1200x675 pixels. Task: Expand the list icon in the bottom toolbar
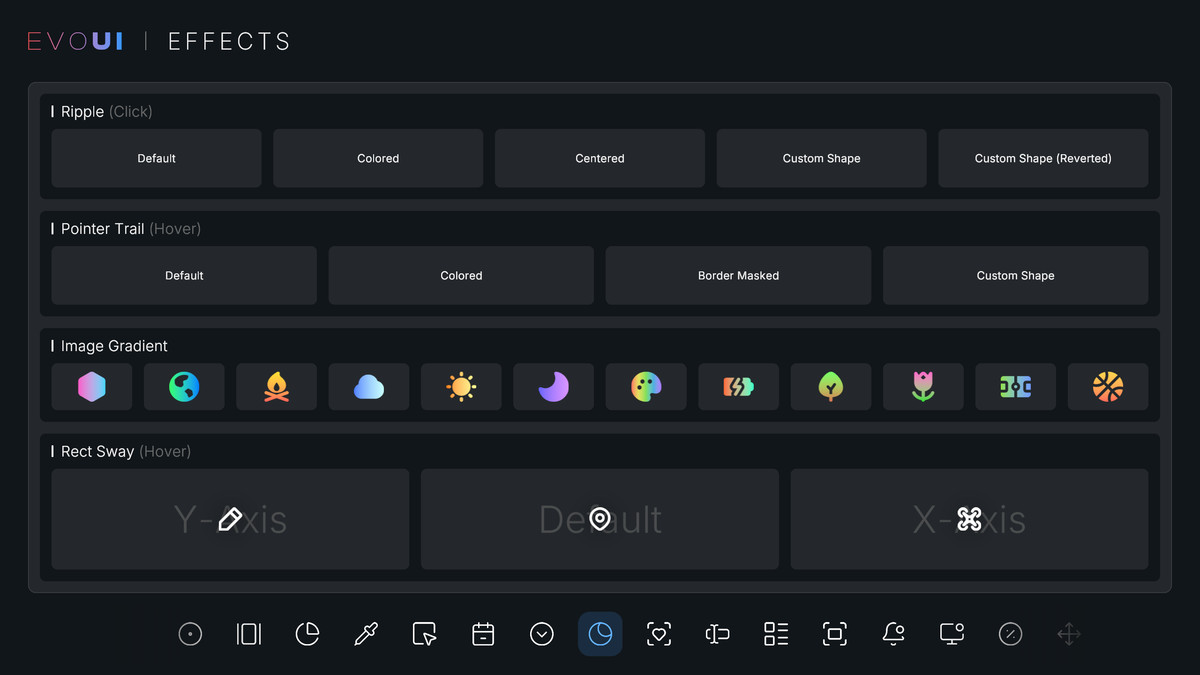pyautogui.click(x=776, y=633)
